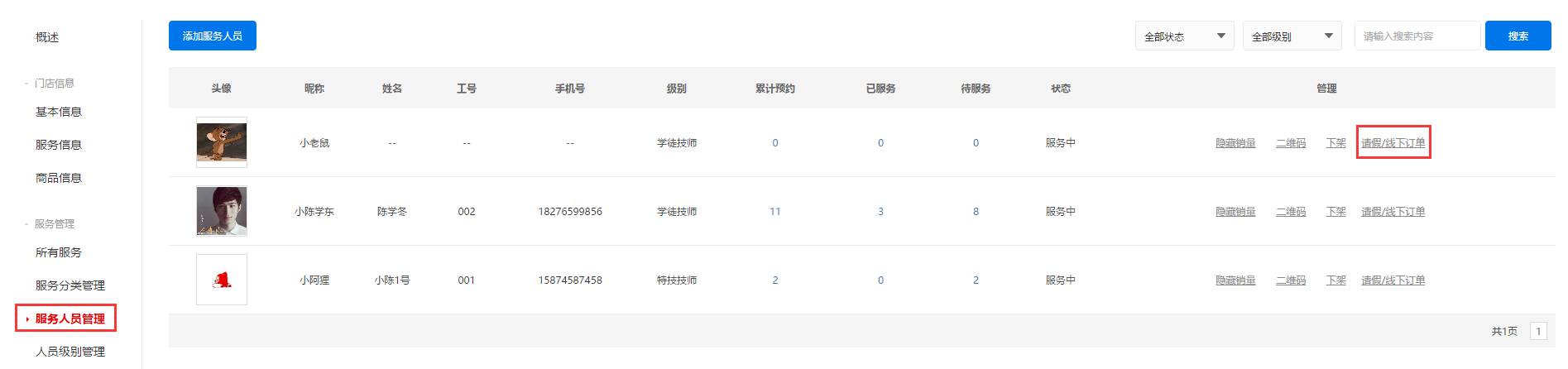The height and width of the screenshot is (369, 1568).
Task: Go to 商品信息 in the sidebar
Action: [59, 178]
